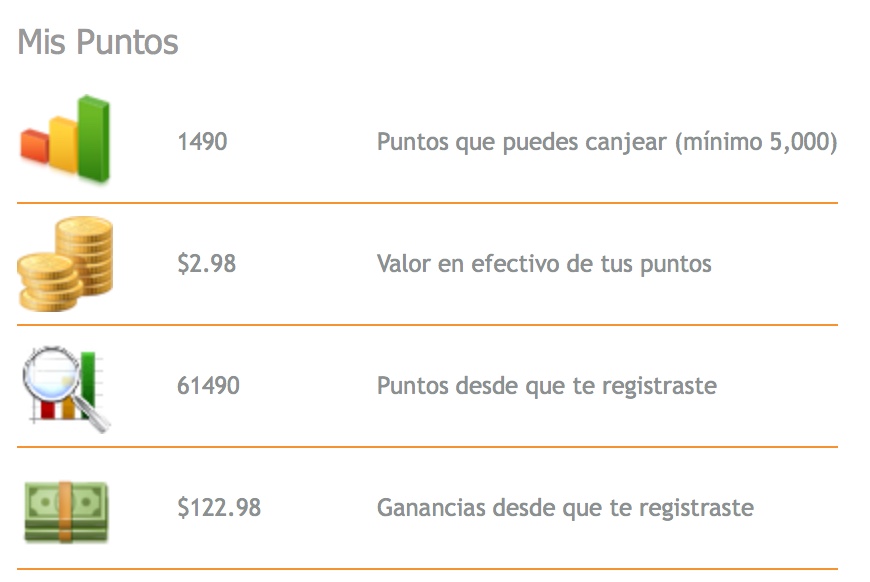Click the stacked gold coins icon
870x582 pixels.
(x=65, y=264)
